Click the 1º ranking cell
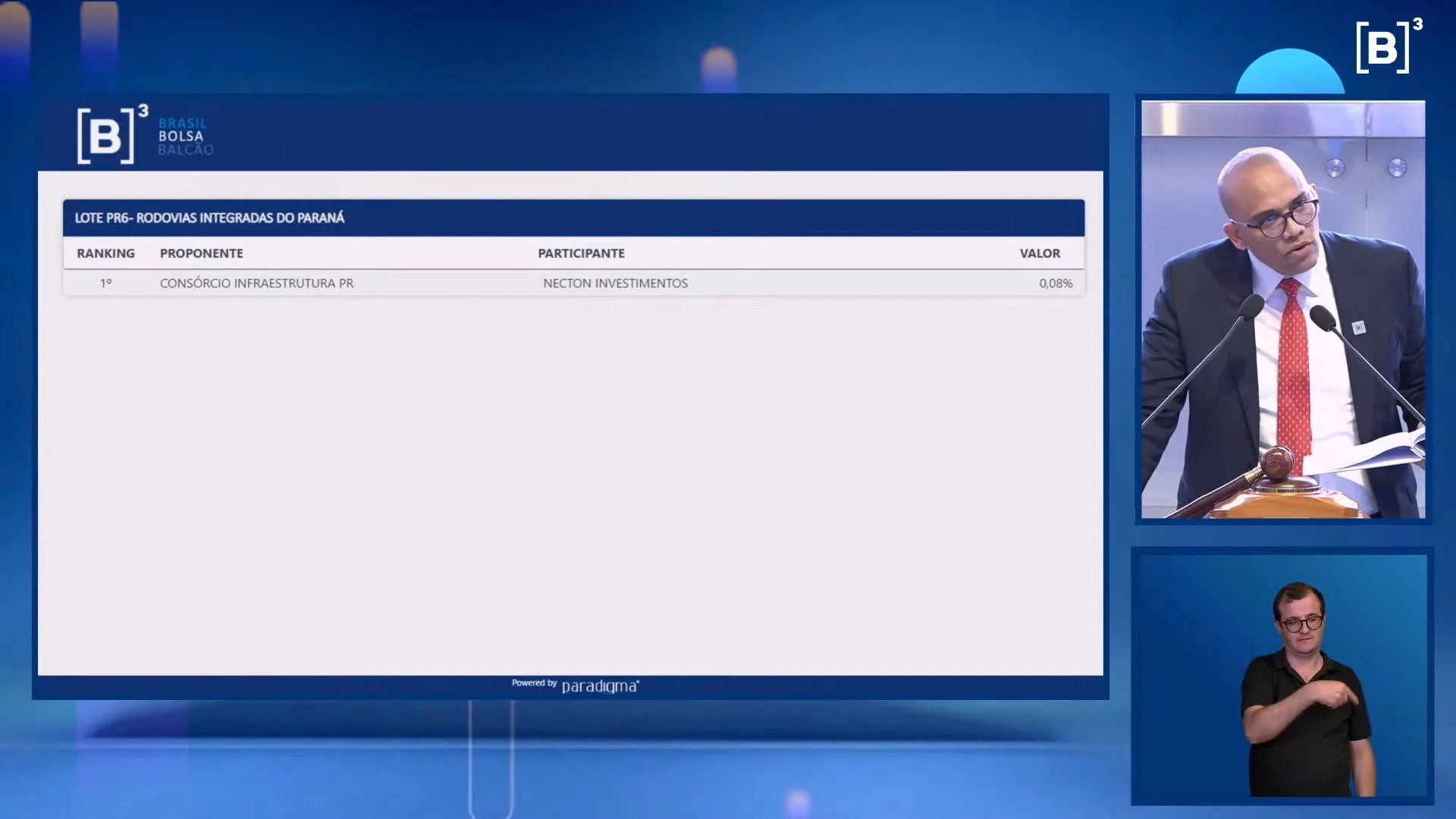 pyautogui.click(x=105, y=283)
